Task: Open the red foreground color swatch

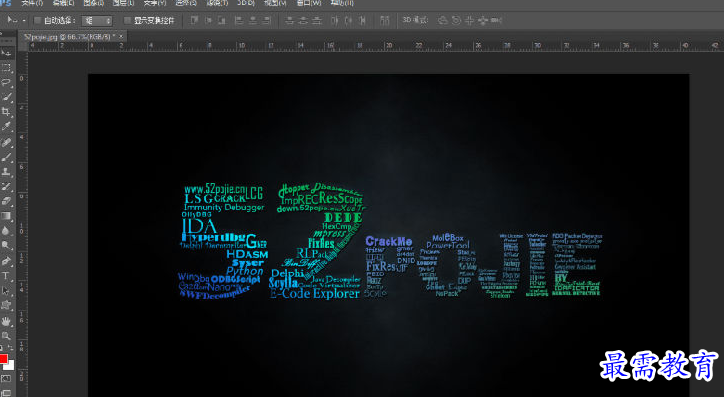Action: (3, 359)
